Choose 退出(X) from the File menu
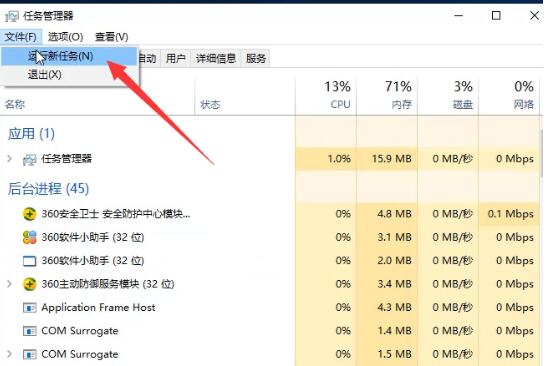Image resolution: width=550 pixels, height=366 pixels. [70, 74]
